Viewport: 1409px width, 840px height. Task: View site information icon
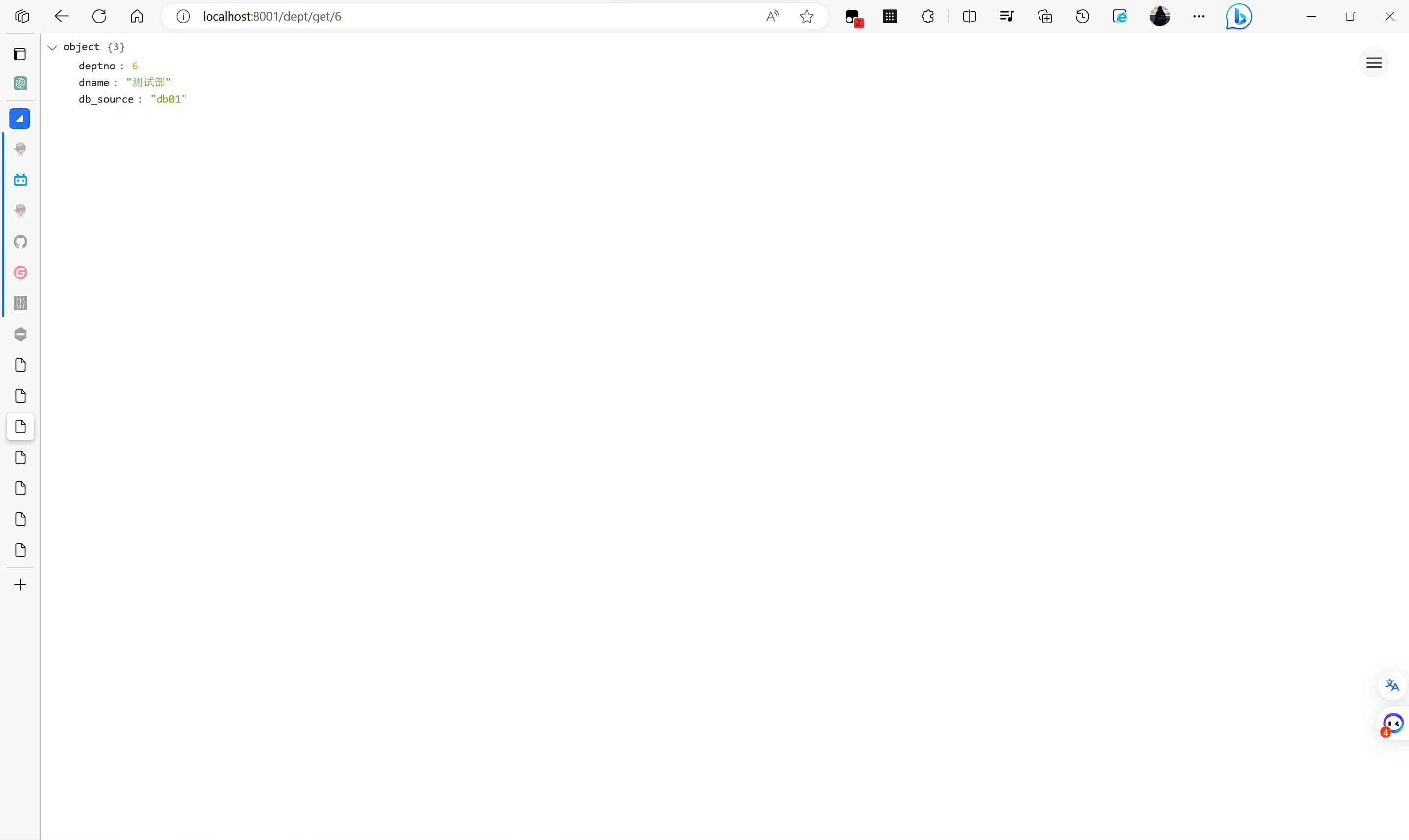(x=183, y=17)
